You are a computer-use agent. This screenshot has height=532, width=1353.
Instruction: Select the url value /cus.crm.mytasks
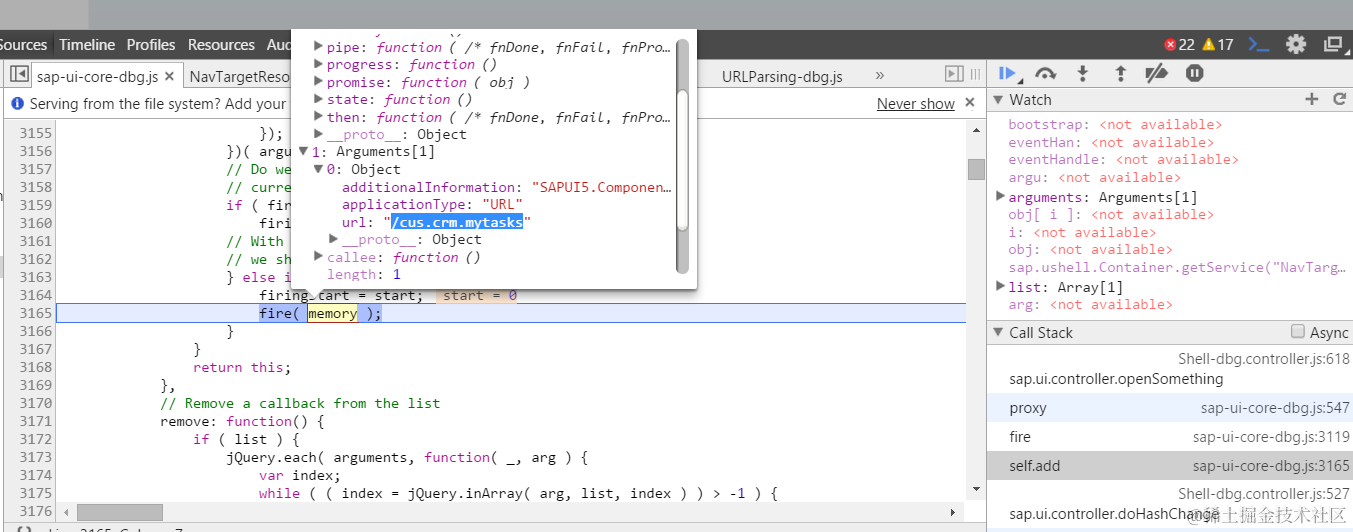click(x=457, y=222)
